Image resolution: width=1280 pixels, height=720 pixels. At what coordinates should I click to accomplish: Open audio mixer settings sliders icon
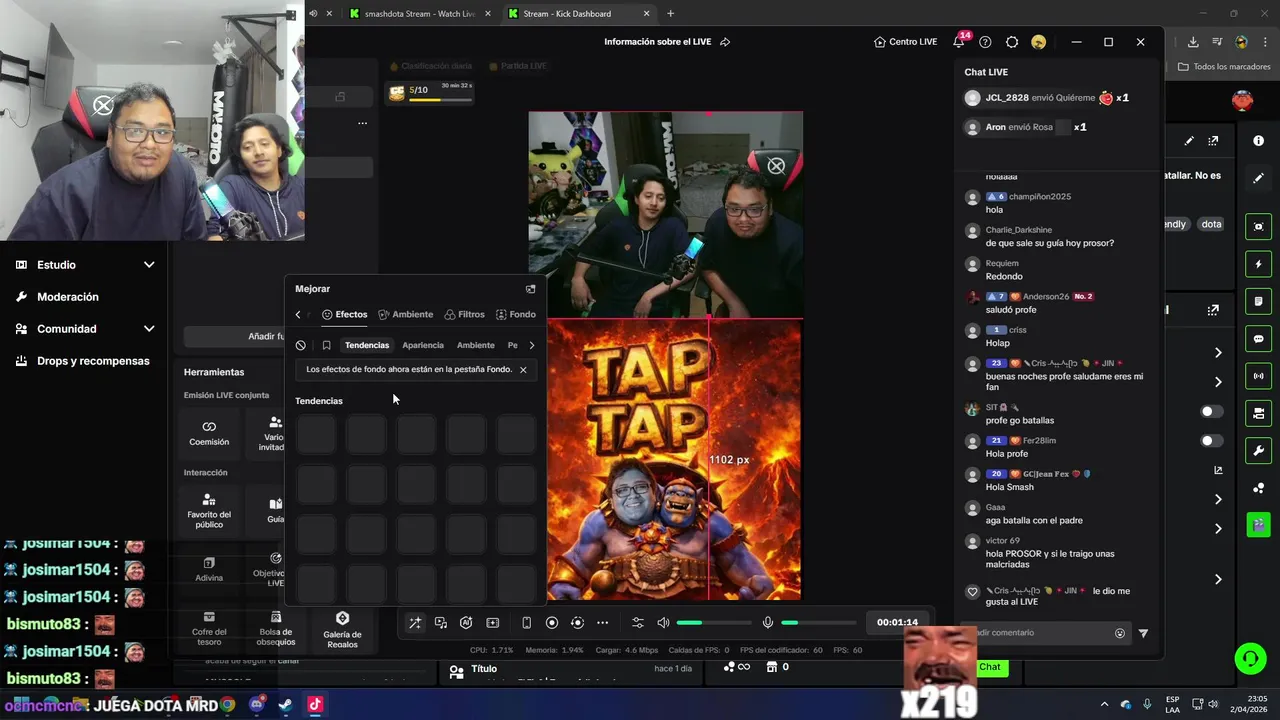pos(638,623)
